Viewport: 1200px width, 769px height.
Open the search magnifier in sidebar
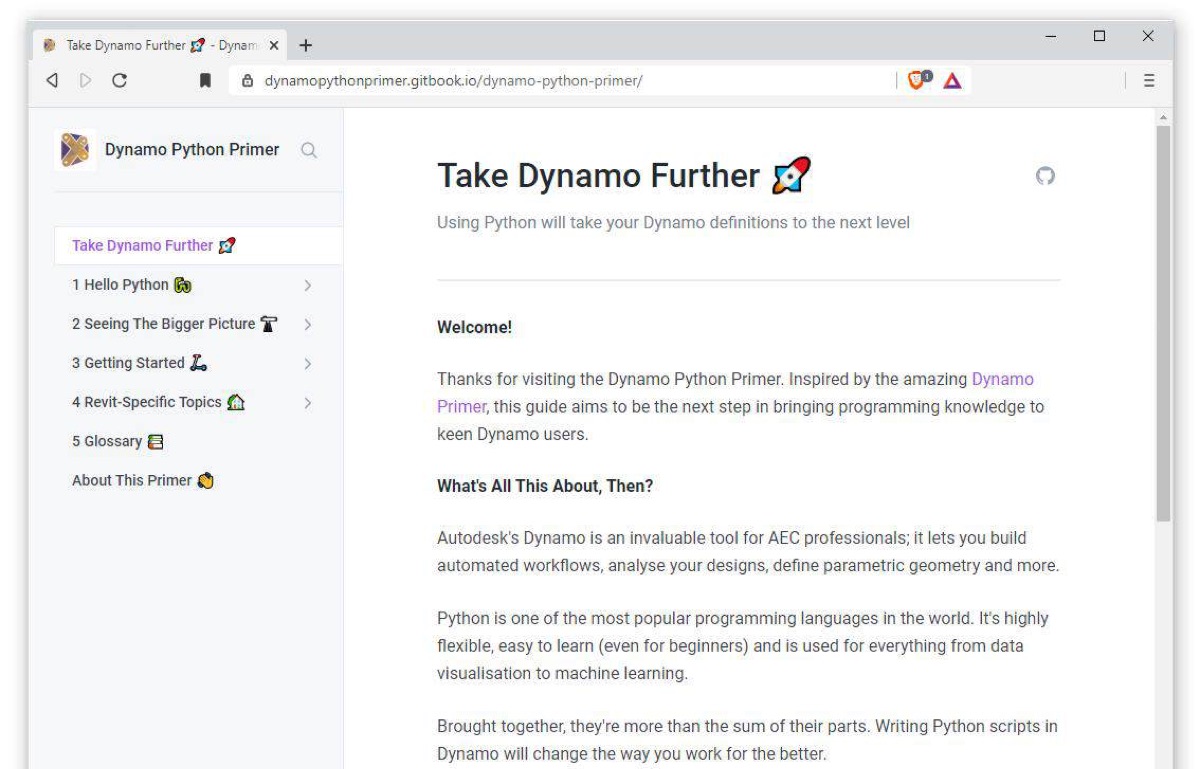tap(309, 151)
